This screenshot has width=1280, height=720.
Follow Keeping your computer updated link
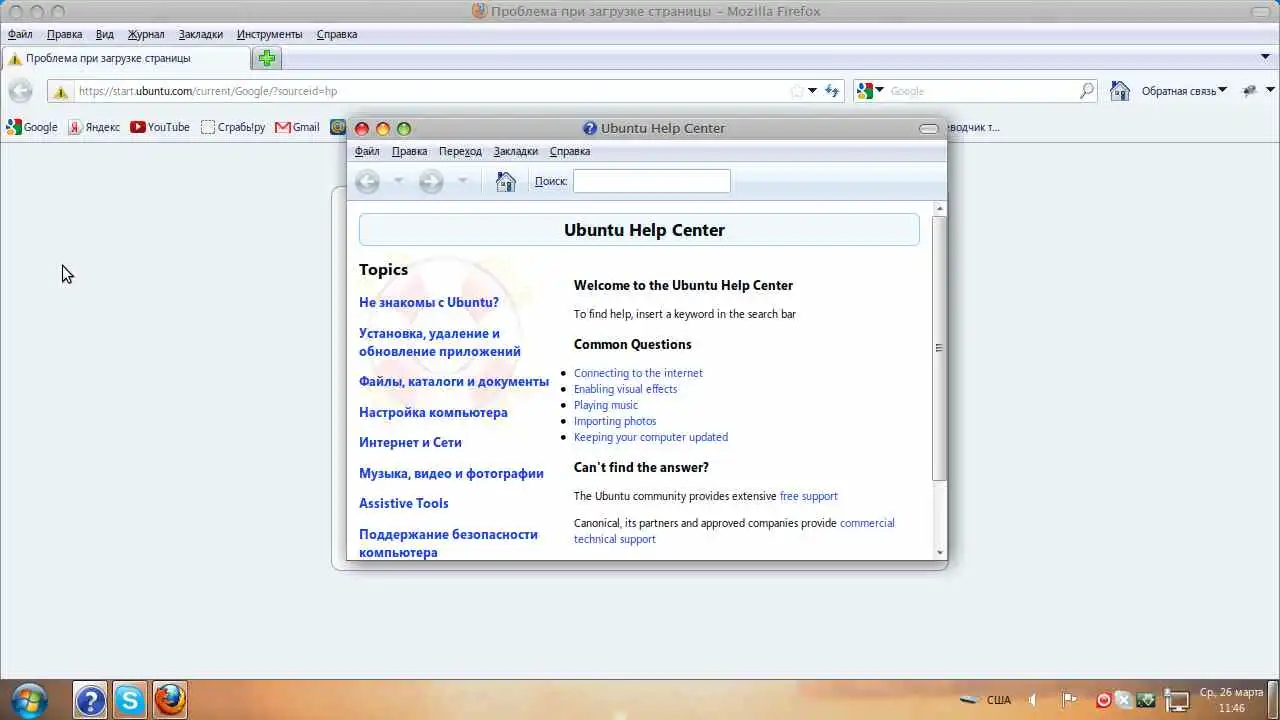click(651, 437)
